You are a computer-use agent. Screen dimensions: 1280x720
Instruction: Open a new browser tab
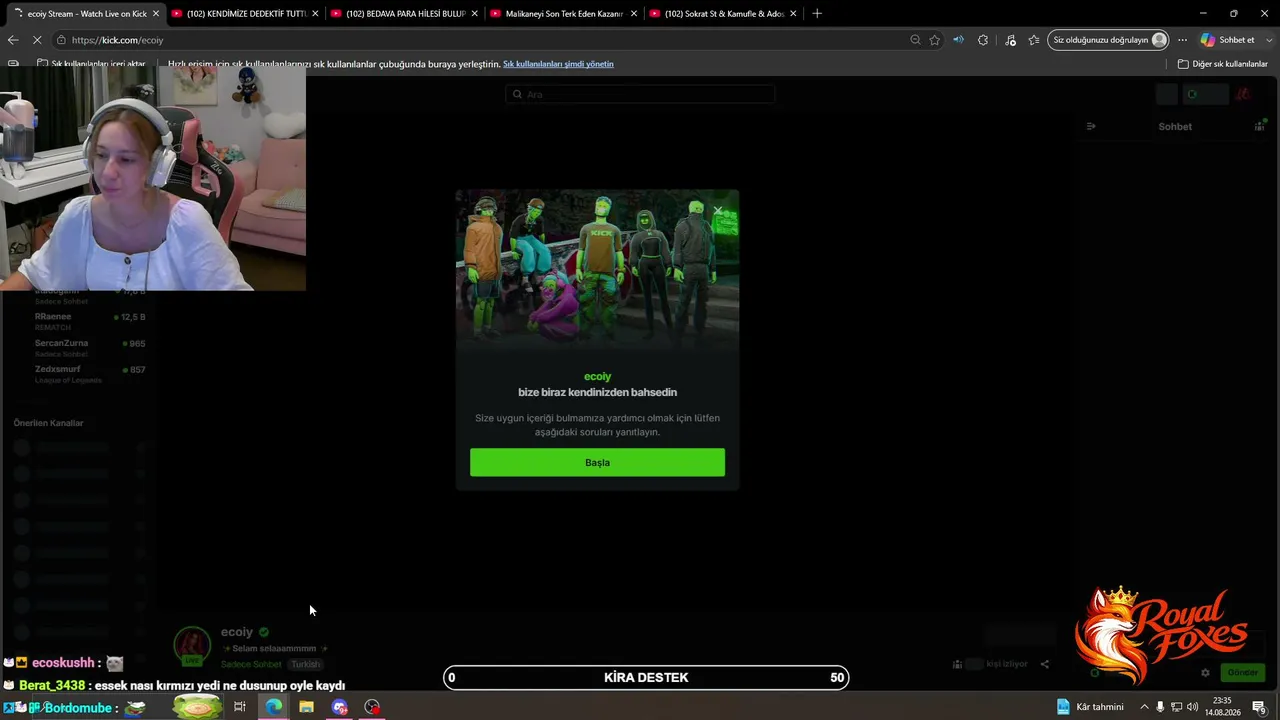pyautogui.click(x=817, y=14)
